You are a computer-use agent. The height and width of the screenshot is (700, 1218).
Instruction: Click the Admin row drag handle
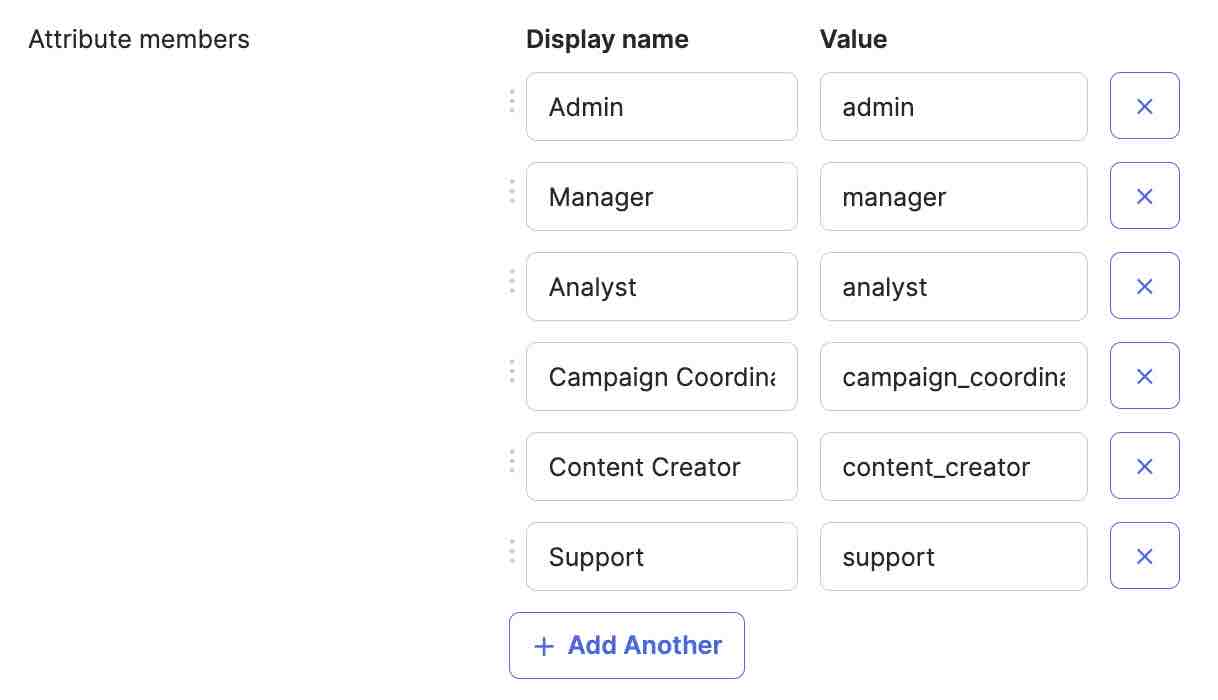click(511, 100)
